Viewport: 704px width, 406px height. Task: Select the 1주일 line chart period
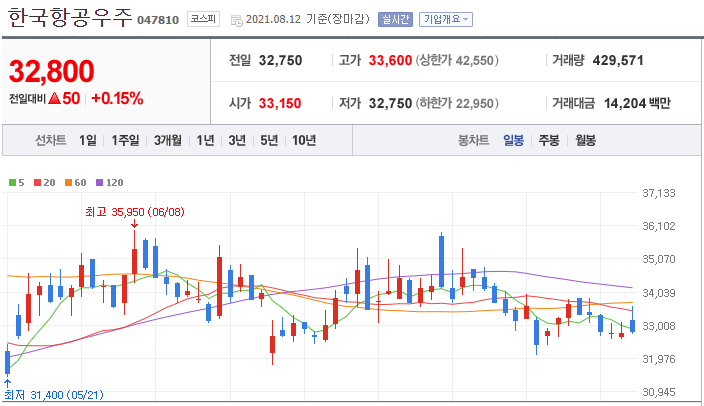tap(125, 140)
